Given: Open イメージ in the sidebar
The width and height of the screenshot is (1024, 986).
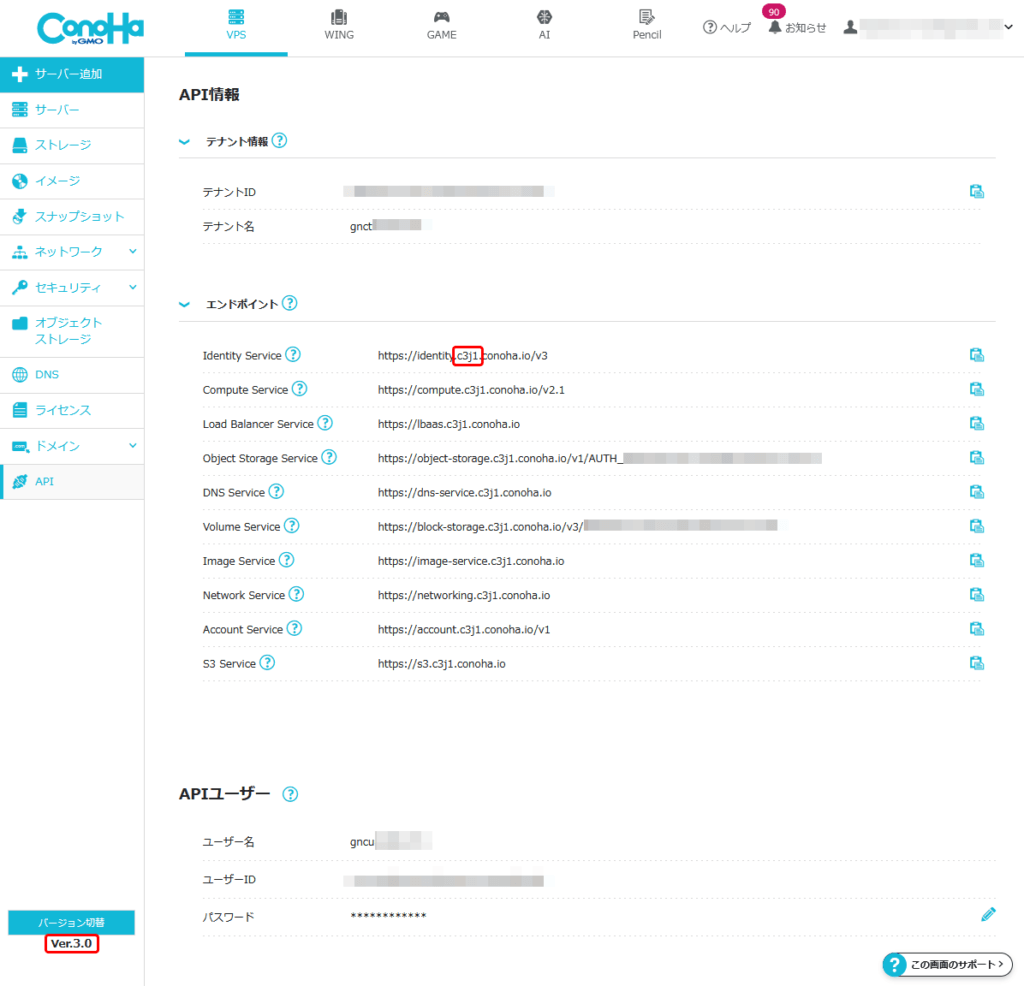Looking at the screenshot, I should tap(72, 181).
